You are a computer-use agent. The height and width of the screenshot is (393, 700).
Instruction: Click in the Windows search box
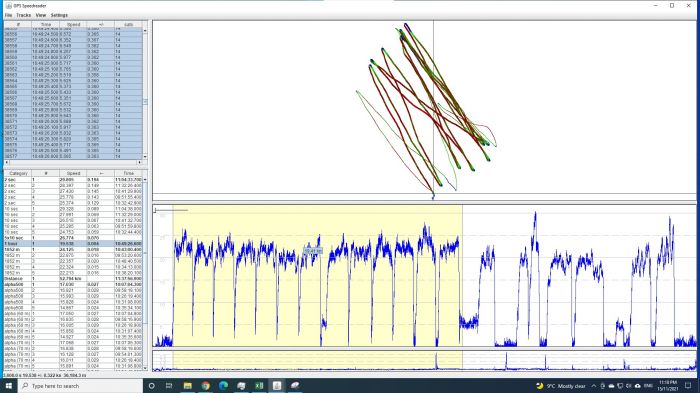coord(80,385)
